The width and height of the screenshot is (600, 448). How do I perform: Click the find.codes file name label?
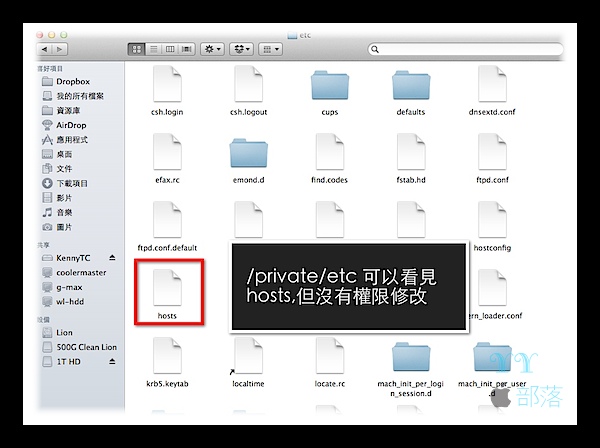point(329,180)
